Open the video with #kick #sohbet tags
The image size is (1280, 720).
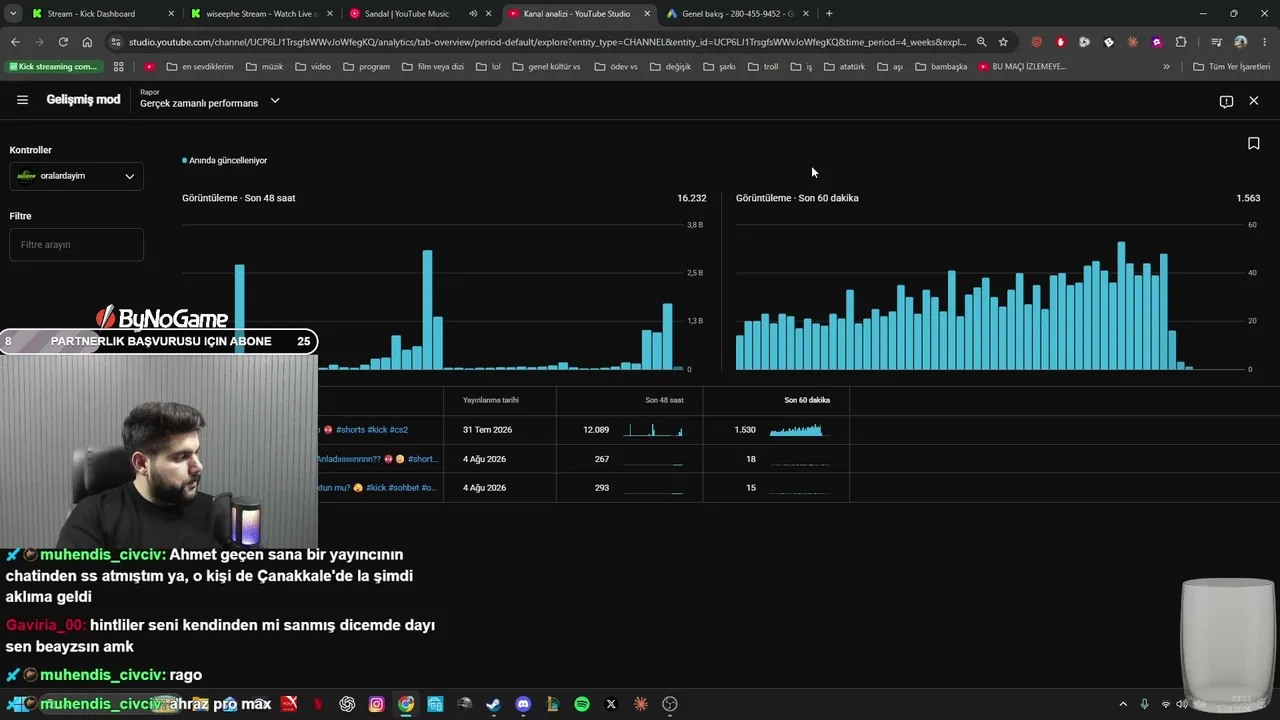click(377, 488)
